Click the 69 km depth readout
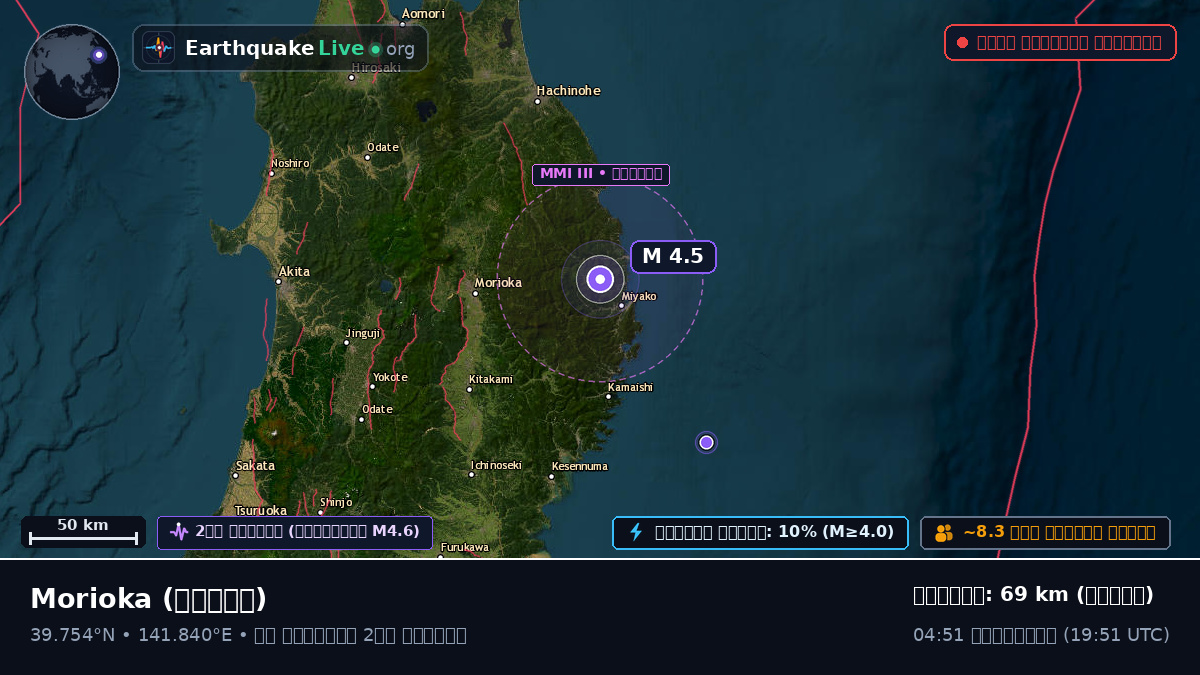Screen dimensions: 1200x675 [x=1033, y=595]
